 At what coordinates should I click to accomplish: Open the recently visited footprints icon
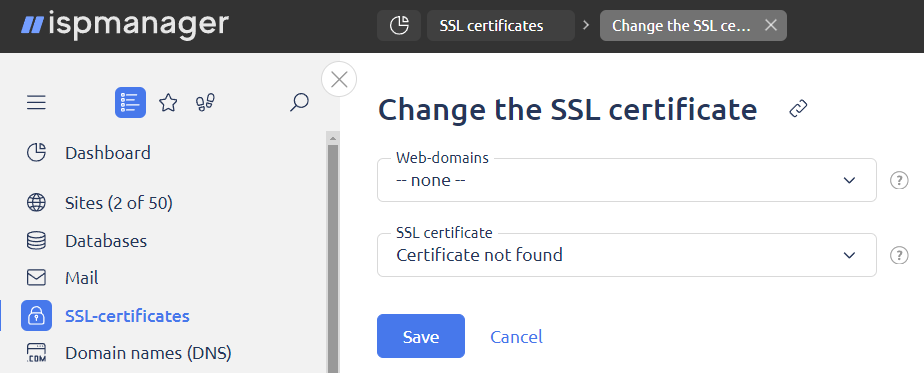205,103
